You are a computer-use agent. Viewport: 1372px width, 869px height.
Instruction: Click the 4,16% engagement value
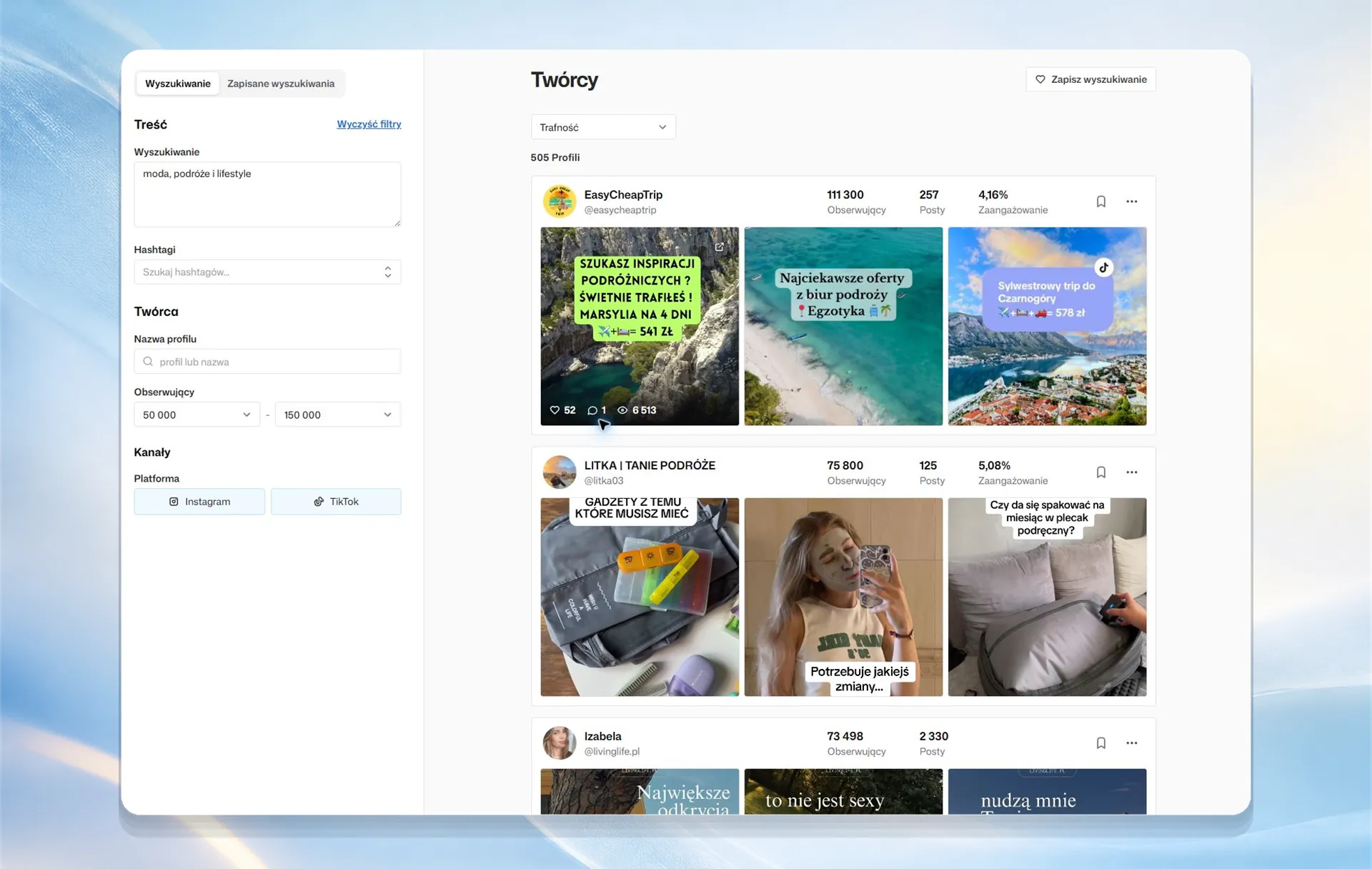(x=993, y=194)
